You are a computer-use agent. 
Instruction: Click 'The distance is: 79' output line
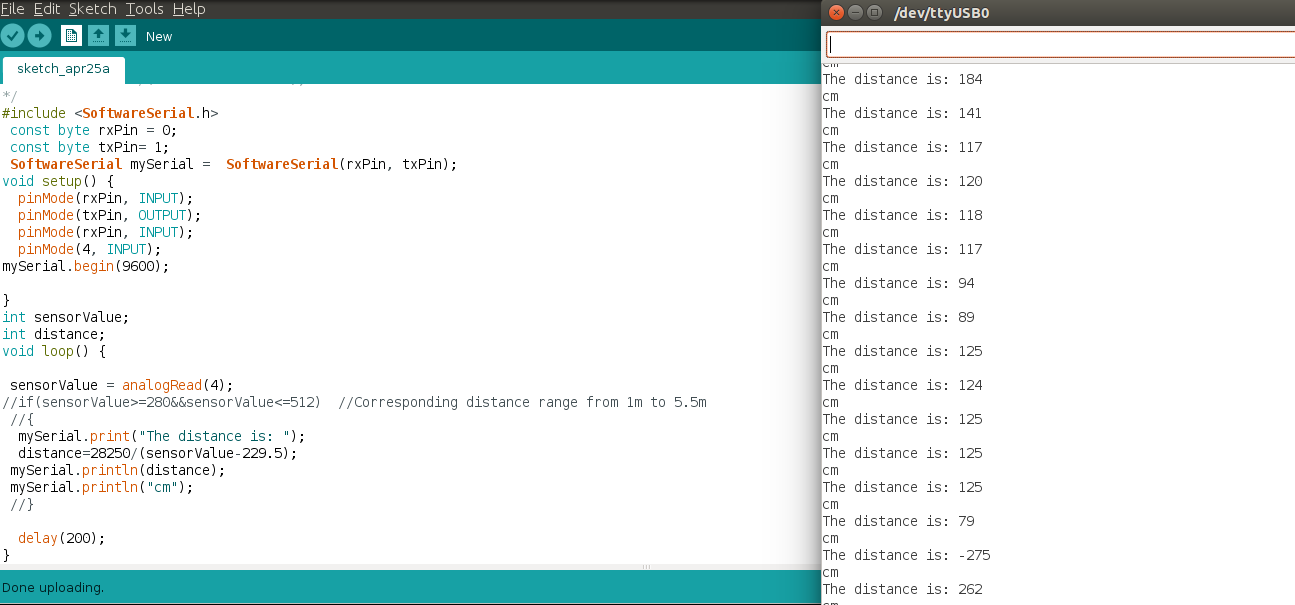point(898,521)
